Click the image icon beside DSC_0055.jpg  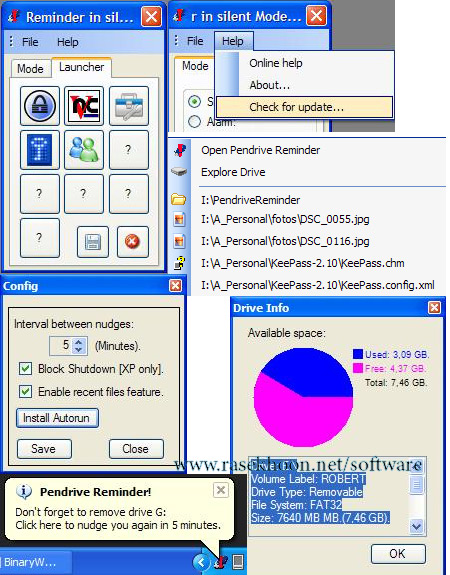179,219
